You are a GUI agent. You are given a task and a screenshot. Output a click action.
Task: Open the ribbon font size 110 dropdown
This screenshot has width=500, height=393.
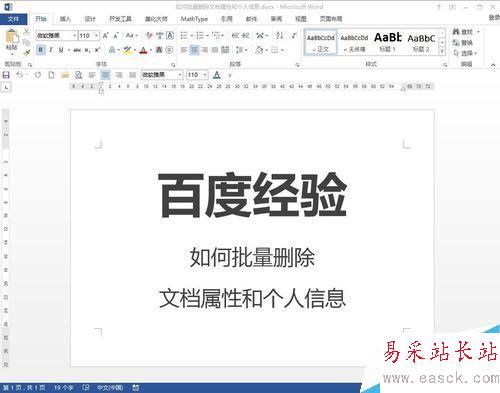96,35
